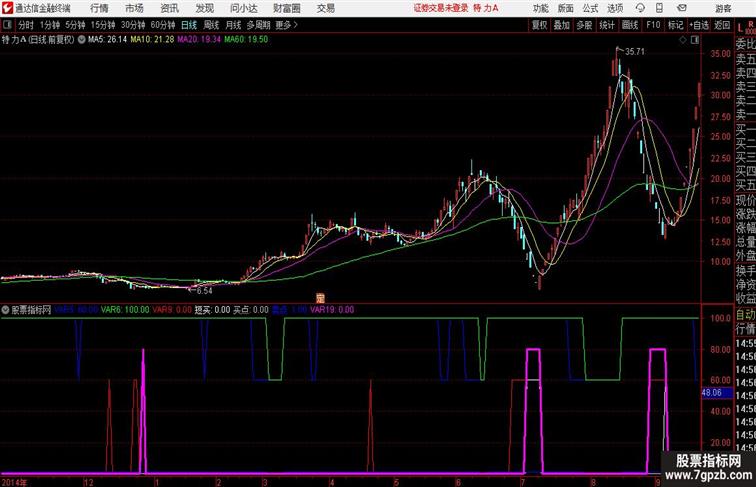Click the 35.71 high price label

click(x=634, y=52)
